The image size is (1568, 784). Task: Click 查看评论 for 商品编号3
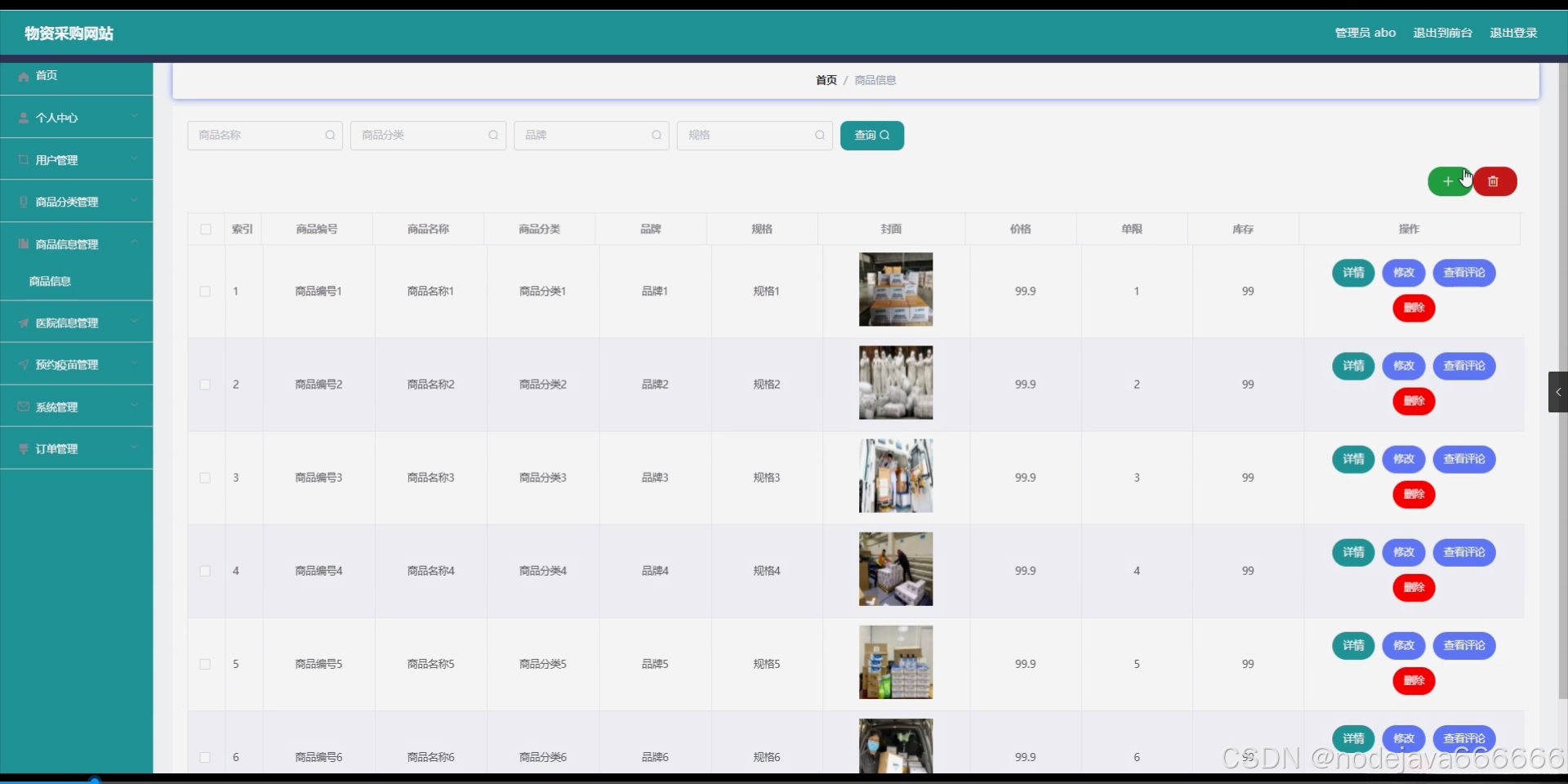[x=1464, y=459]
